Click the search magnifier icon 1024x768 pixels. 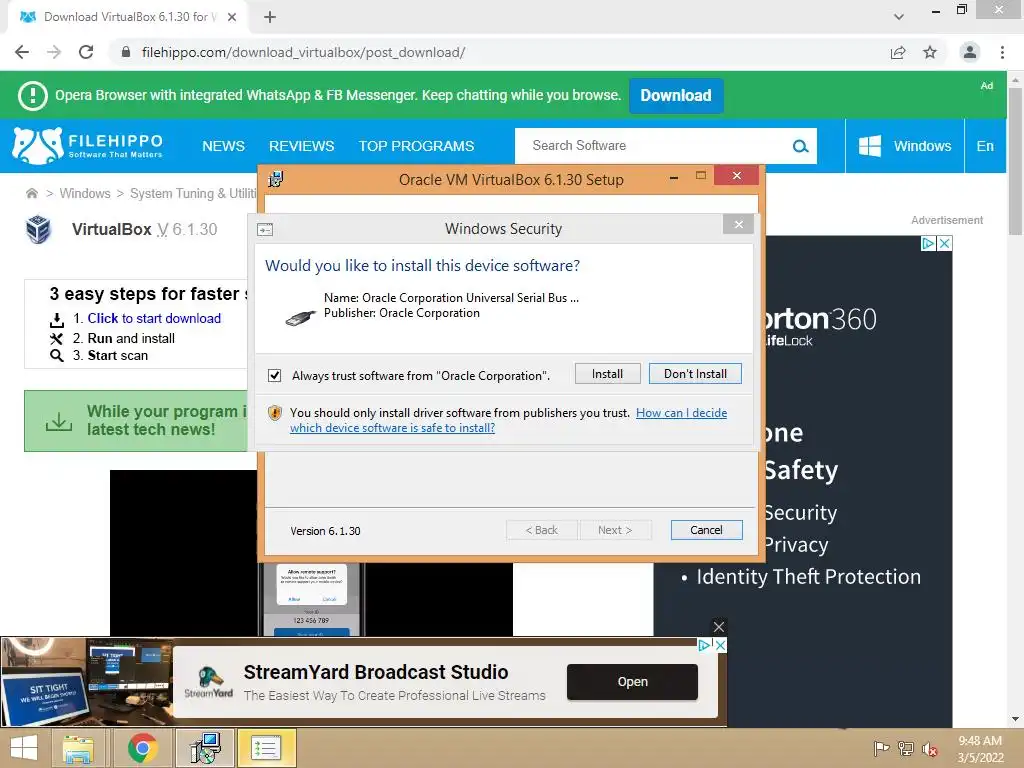(800, 146)
